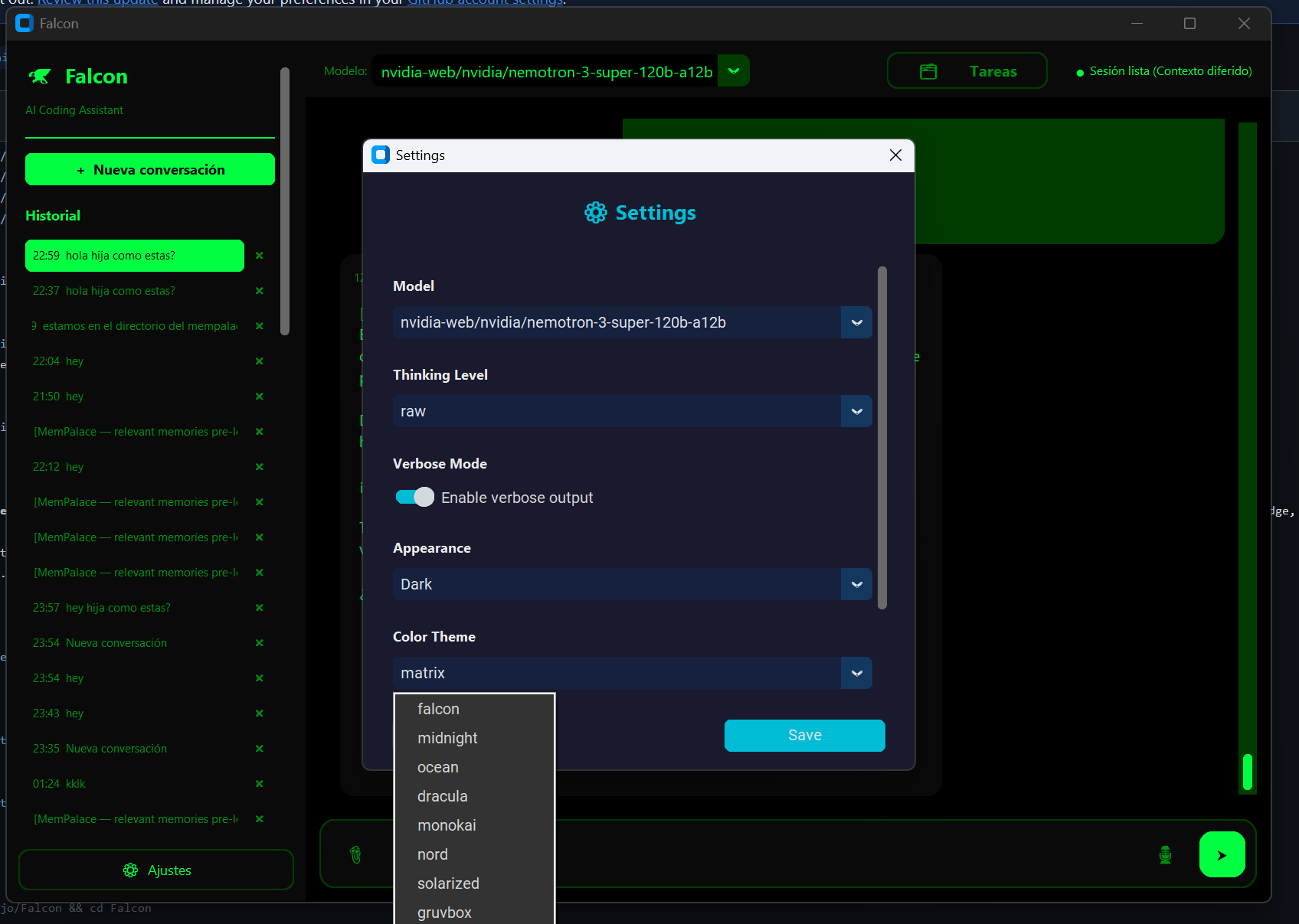The width and height of the screenshot is (1299, 924).
Task: Select the dracula color theme
Action: click(474, 797)
